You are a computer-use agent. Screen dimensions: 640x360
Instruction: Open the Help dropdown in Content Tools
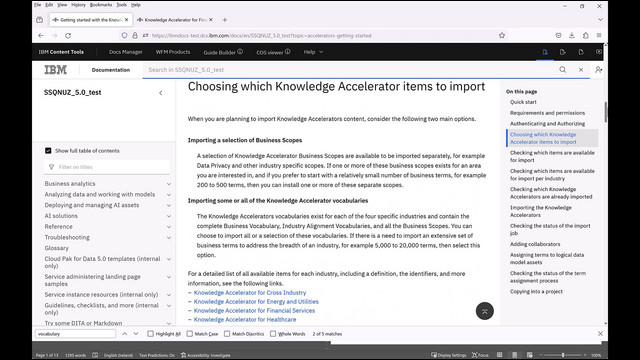(x=313, y=52)
